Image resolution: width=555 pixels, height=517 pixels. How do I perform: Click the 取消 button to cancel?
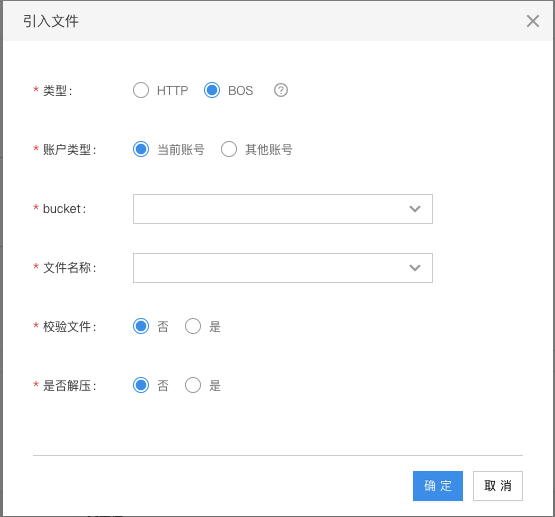(x=498, y=486)
